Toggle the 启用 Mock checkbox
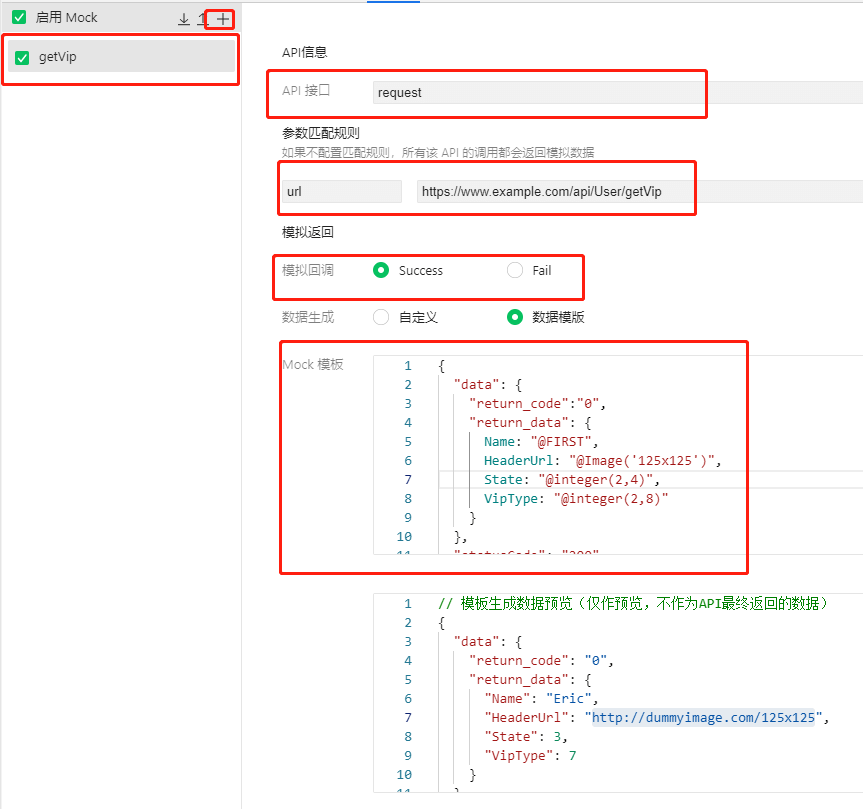 click(19, 17)
